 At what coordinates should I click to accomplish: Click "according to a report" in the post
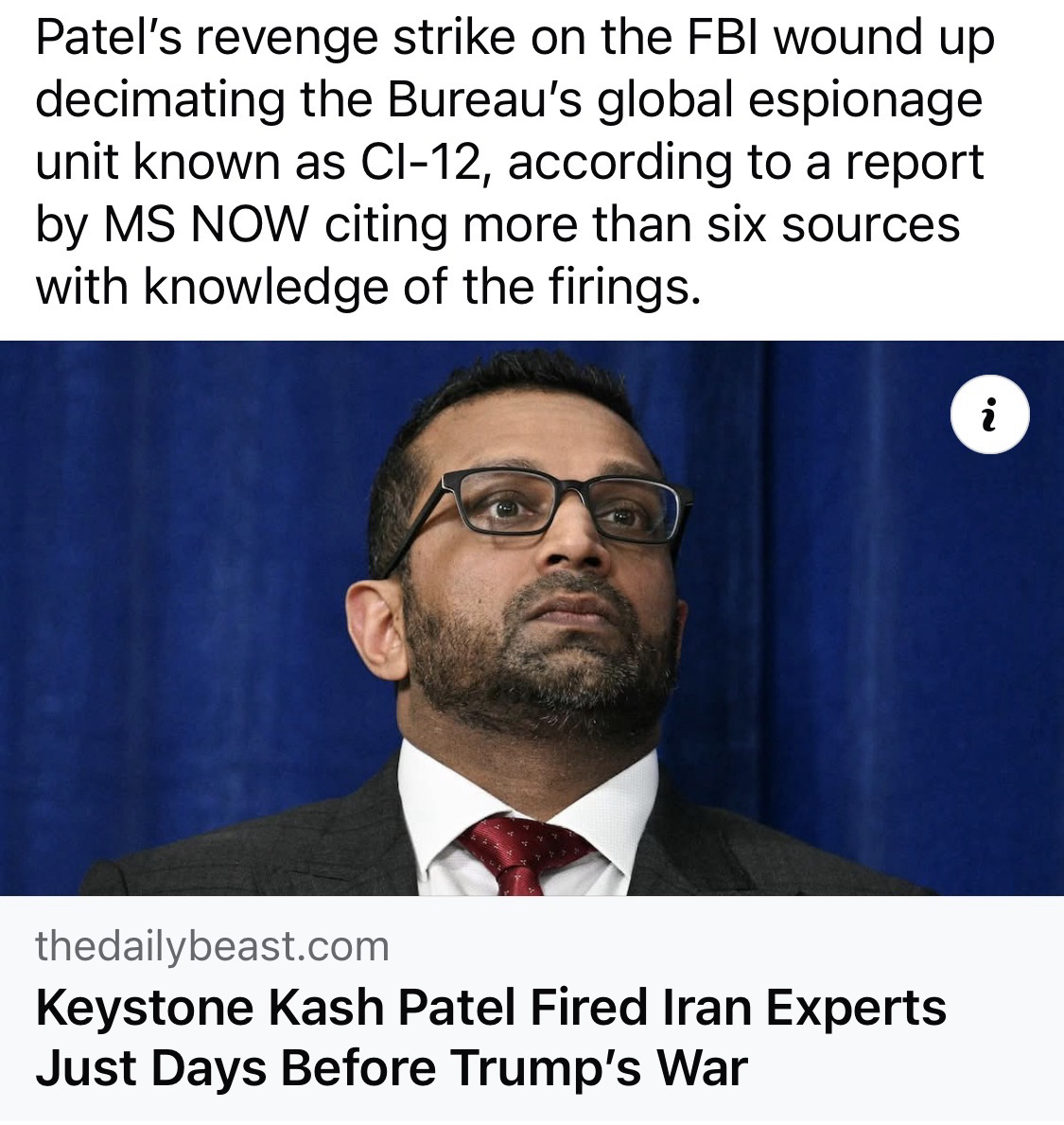[x=748, y=163]
